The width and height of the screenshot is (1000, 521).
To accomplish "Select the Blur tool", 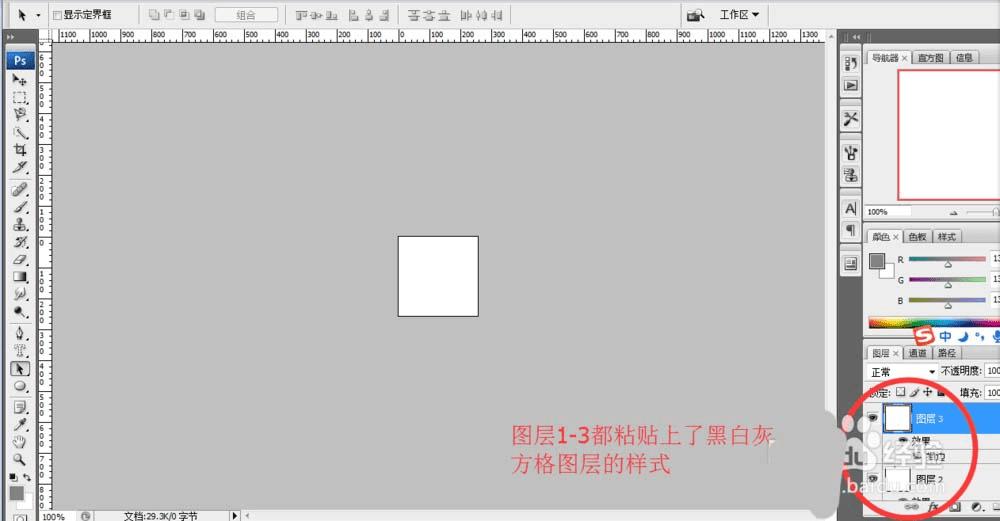I will point(20,294).
